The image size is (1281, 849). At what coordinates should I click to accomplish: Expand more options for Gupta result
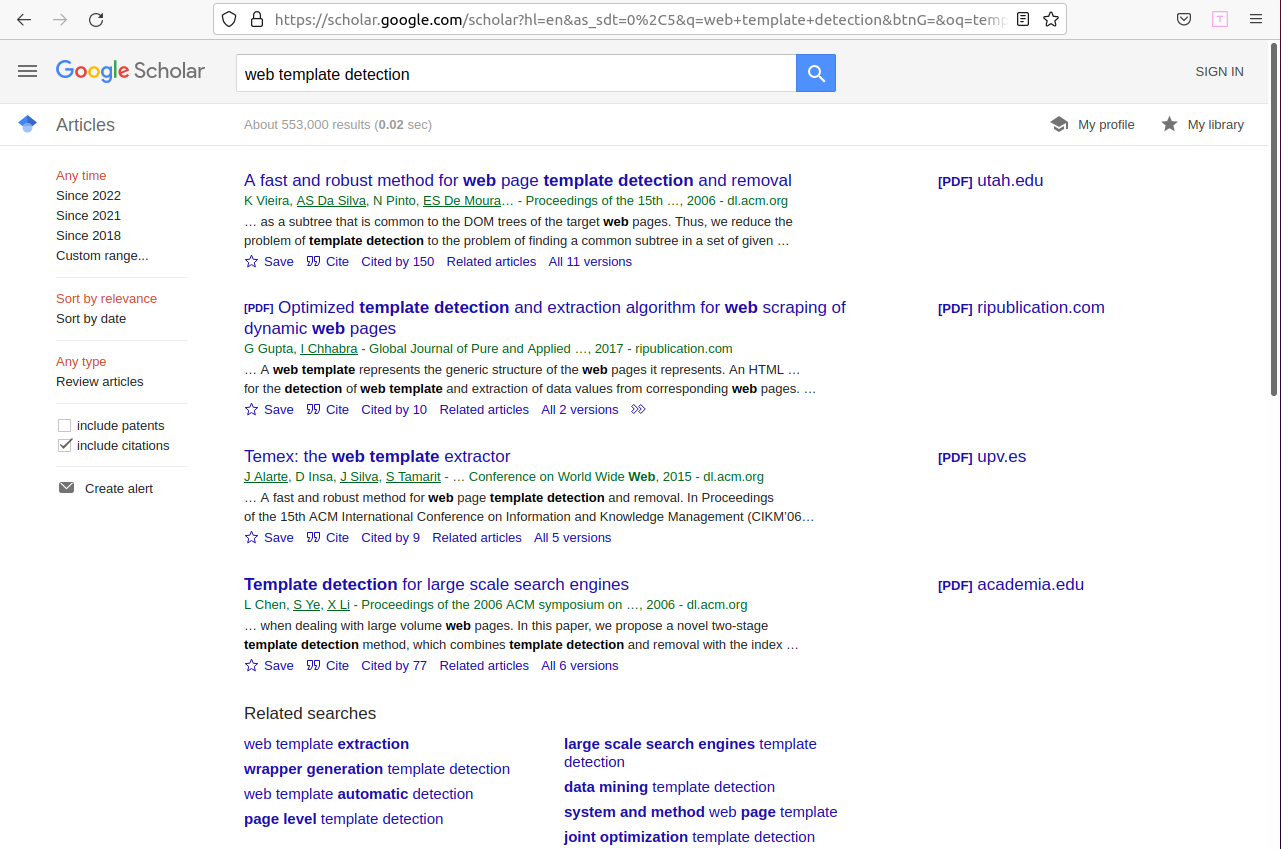pos(639,410)
